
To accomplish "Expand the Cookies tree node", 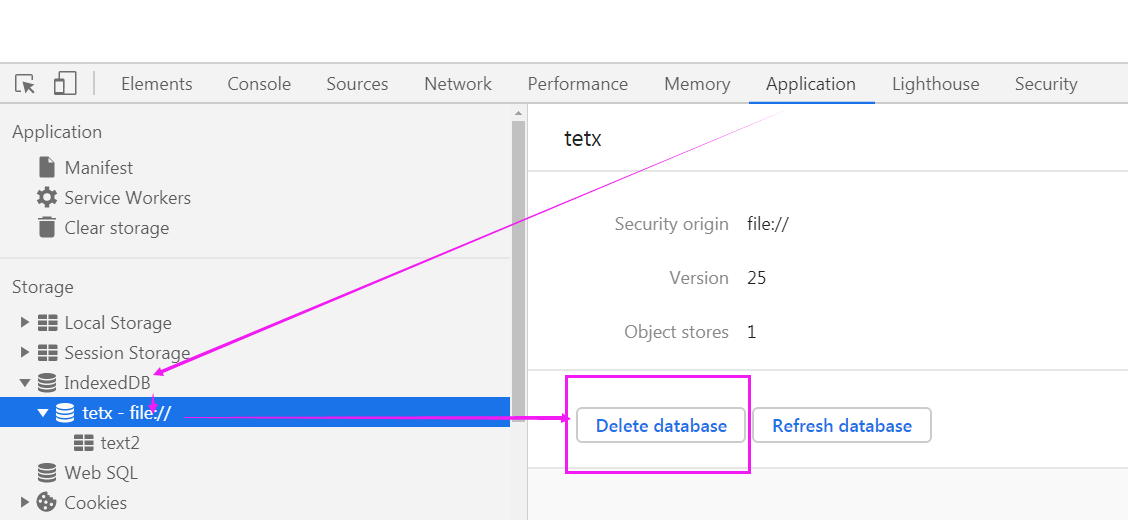I will point(25,502).
